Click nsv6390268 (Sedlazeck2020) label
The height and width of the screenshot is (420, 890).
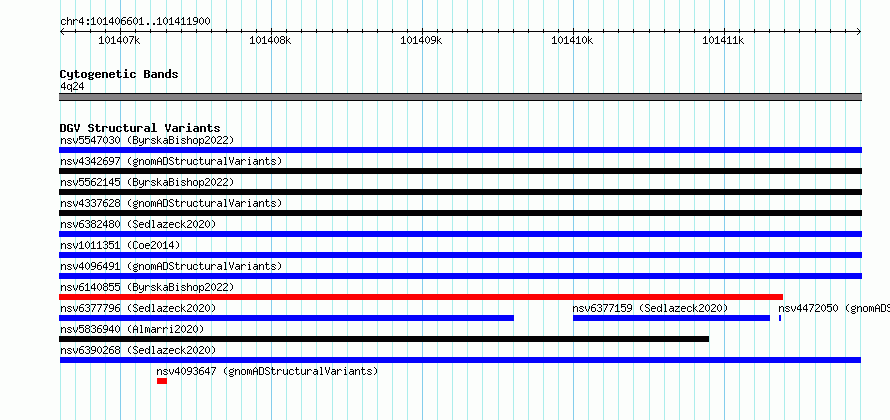(138, 350)
